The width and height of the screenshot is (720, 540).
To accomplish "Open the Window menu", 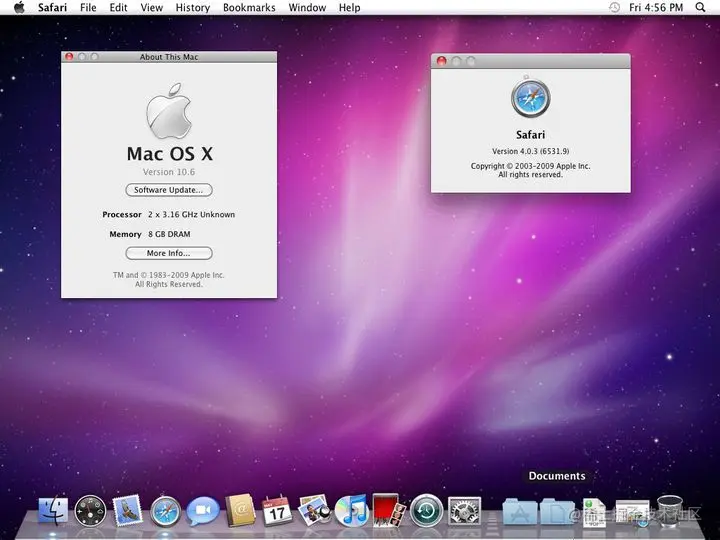I will coord(307,8).
